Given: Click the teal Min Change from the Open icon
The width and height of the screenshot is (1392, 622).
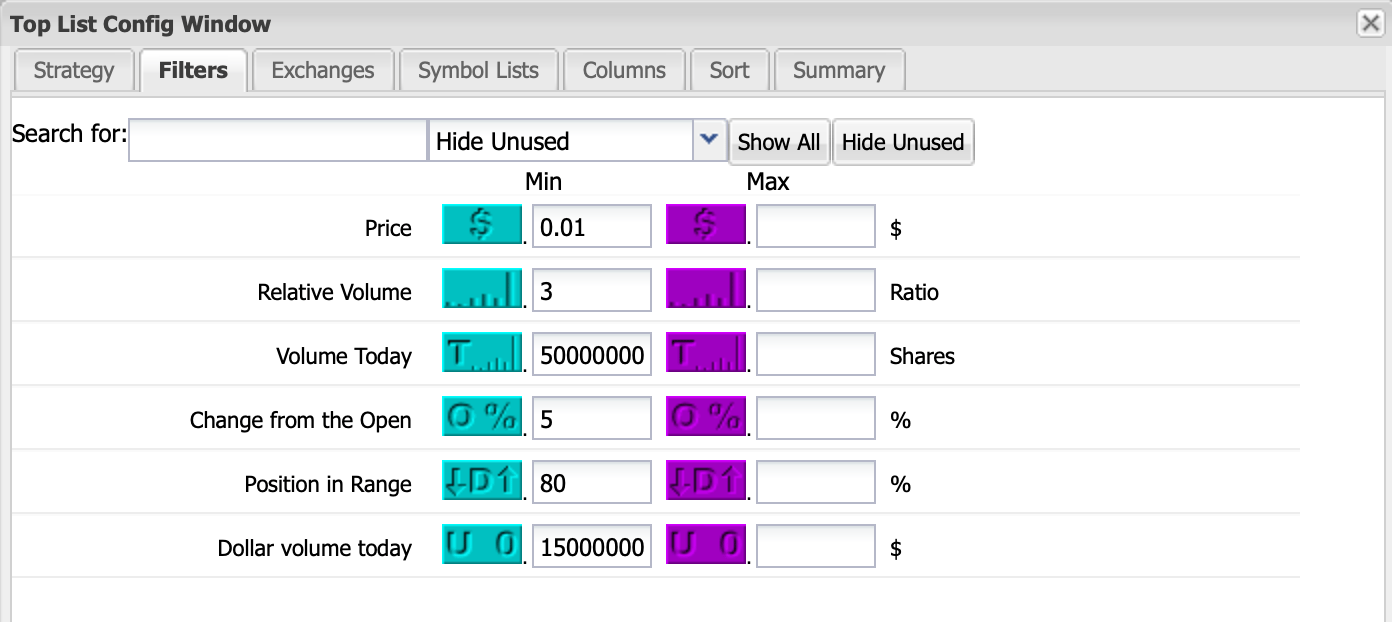Looking at the screenshot, I should click(481, 417).
